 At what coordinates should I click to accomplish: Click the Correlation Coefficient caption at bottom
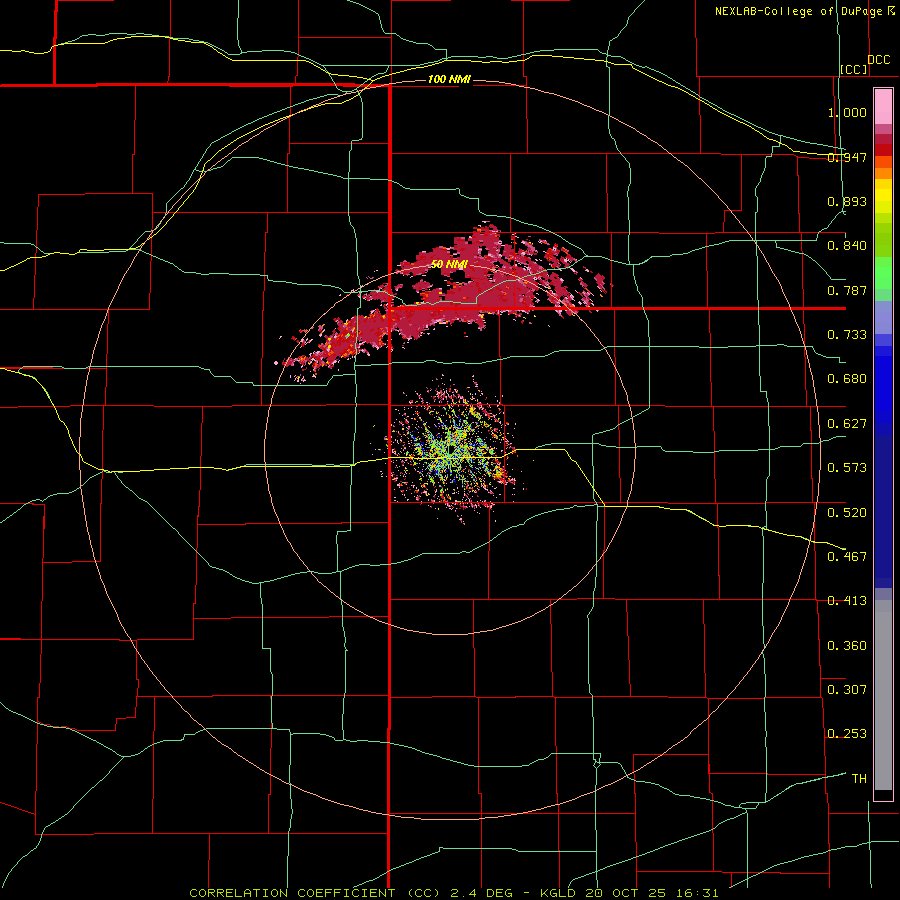click(x=453, y=893)
